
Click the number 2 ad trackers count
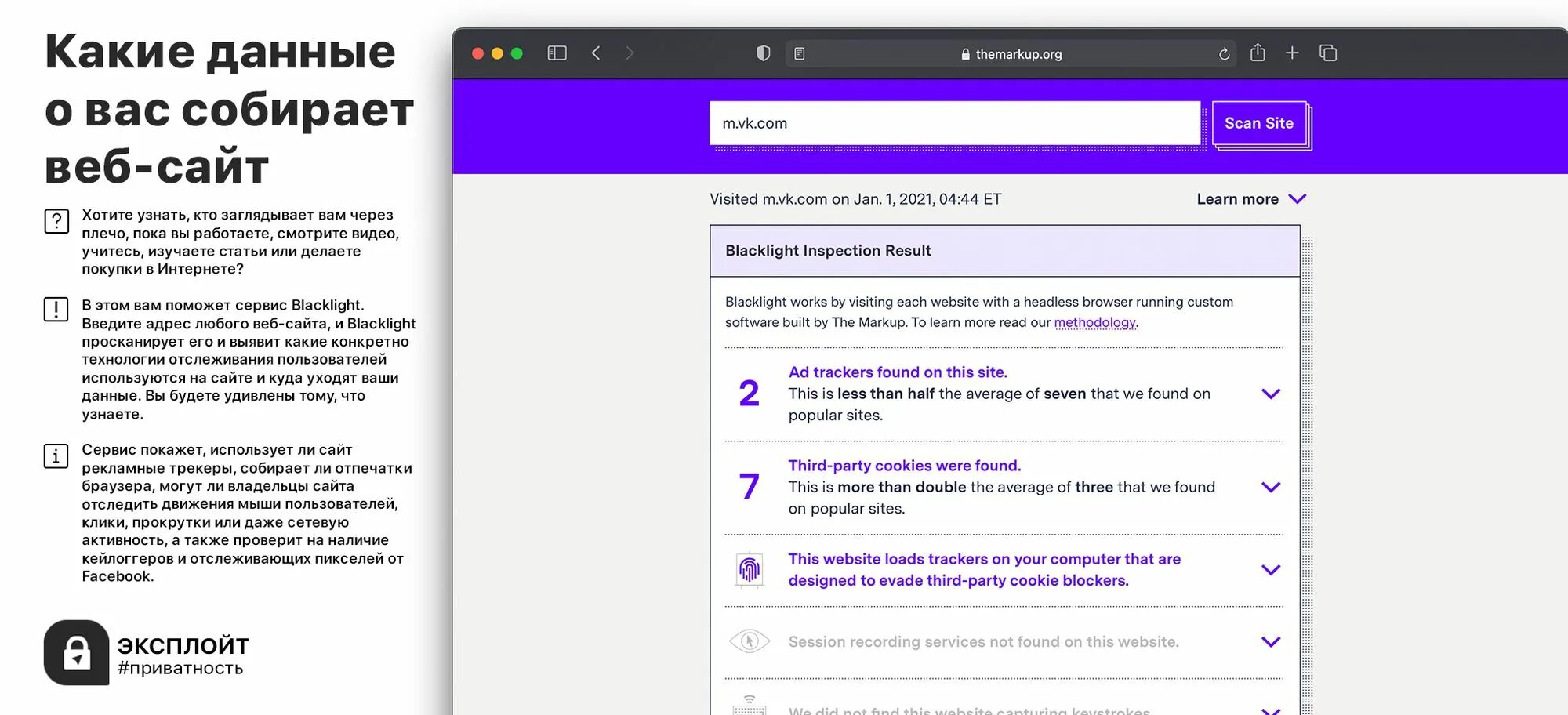tap(749, 393)
